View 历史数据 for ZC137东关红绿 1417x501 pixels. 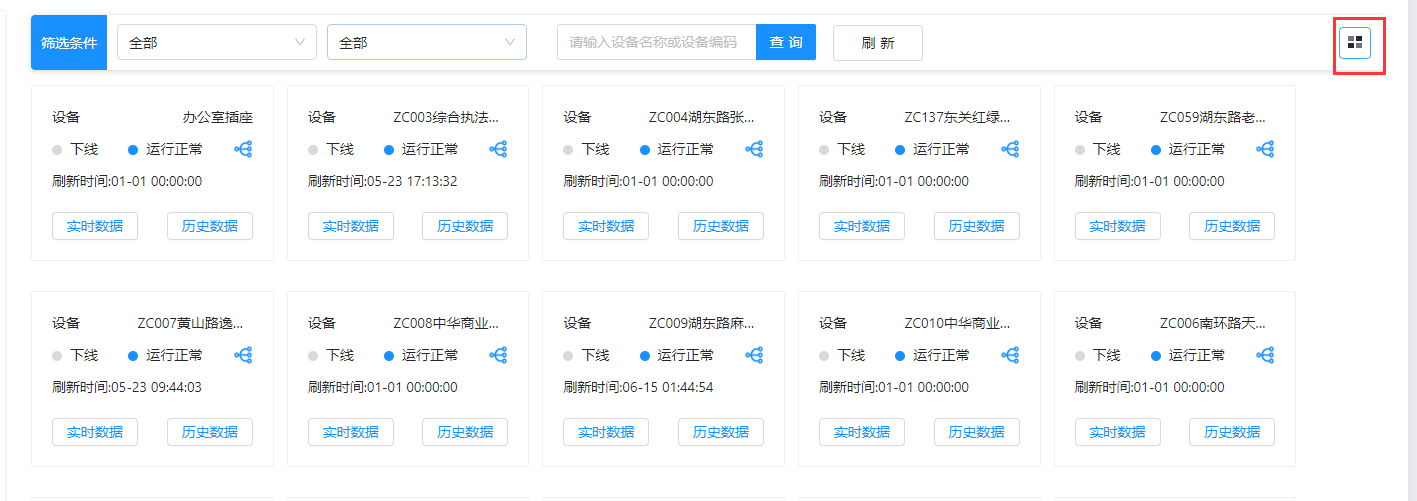977,226
